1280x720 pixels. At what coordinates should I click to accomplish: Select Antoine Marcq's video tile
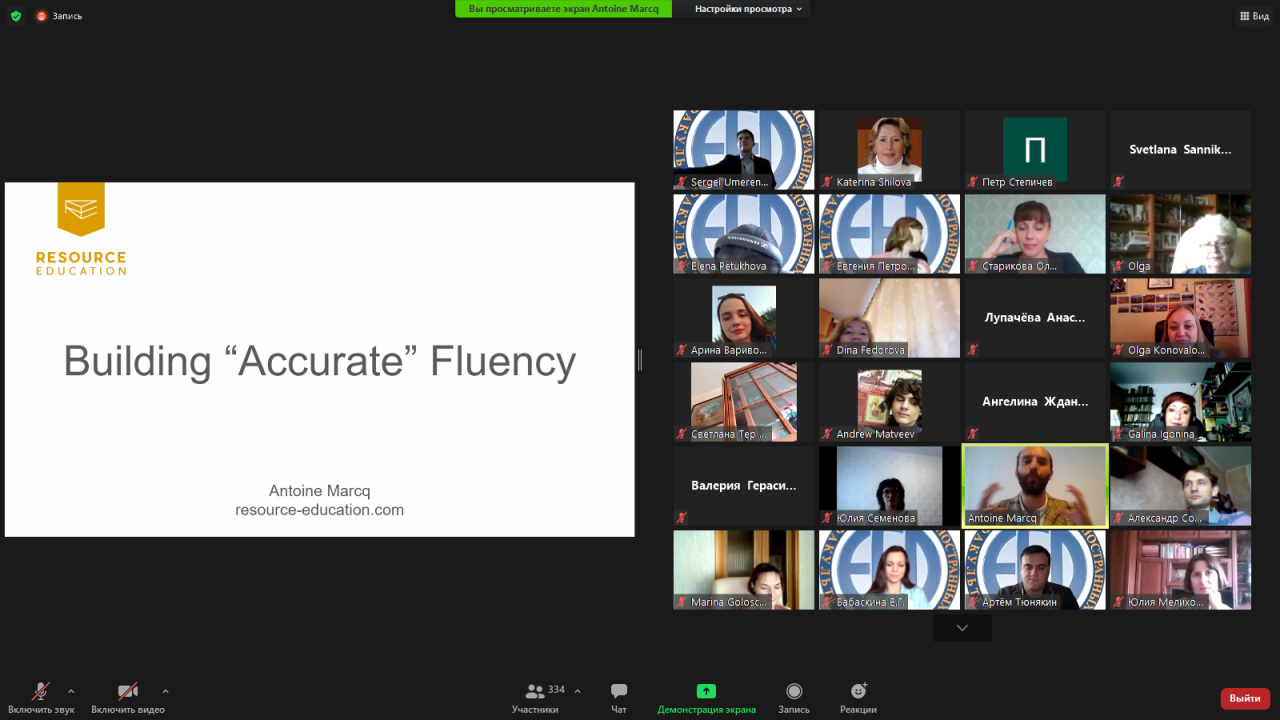pos(1034,485)
